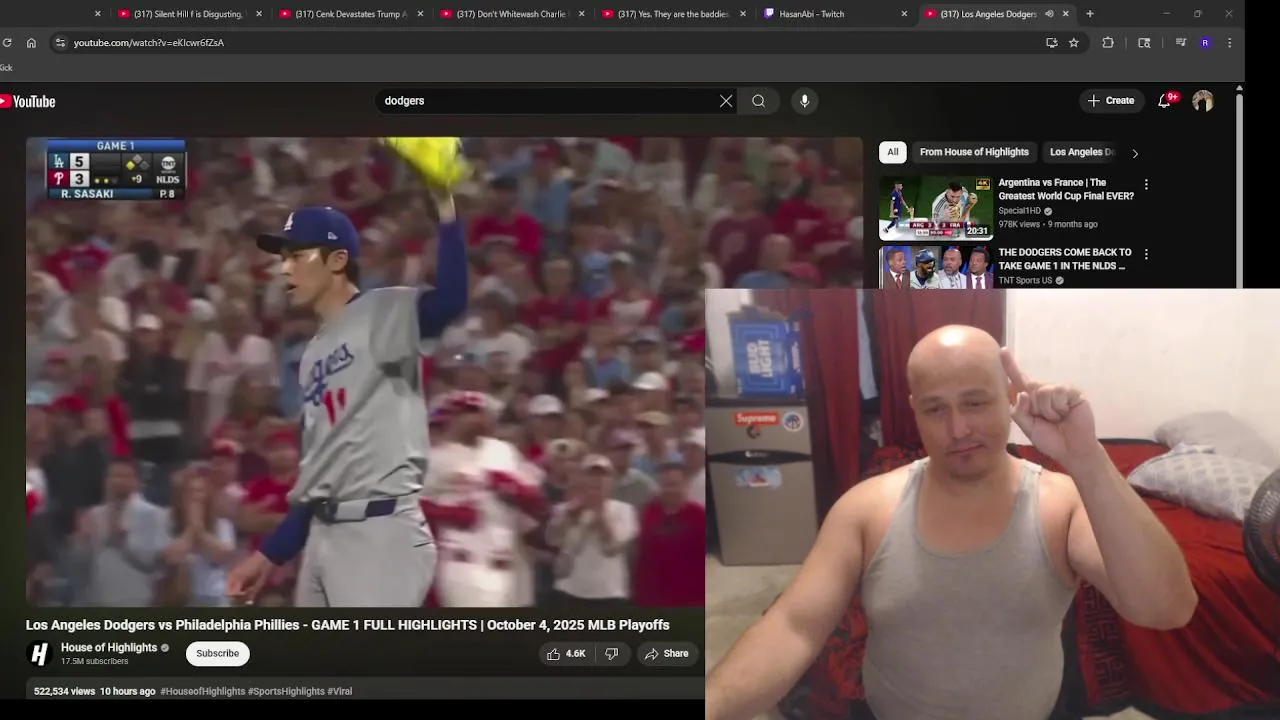Click the YouTube logo to go home
The image size is (1280, 720).
click(27, 101)
